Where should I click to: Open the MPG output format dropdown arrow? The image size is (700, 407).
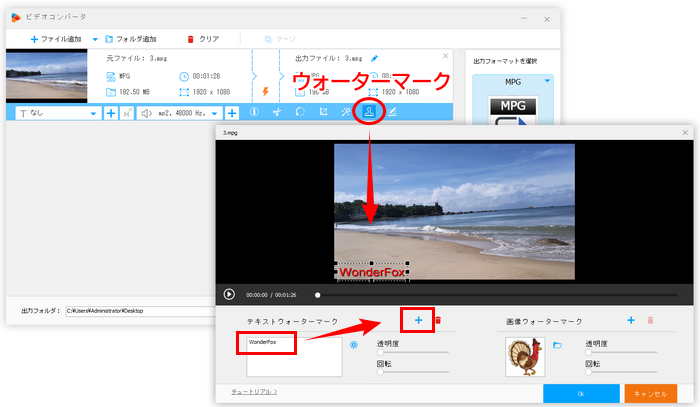[547, 81]
